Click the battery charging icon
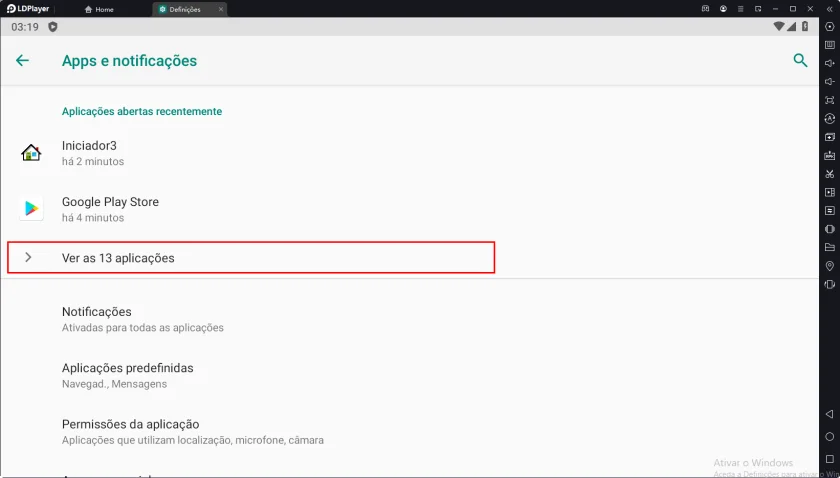This screenshot has height=478, width=840. point(805,26)
